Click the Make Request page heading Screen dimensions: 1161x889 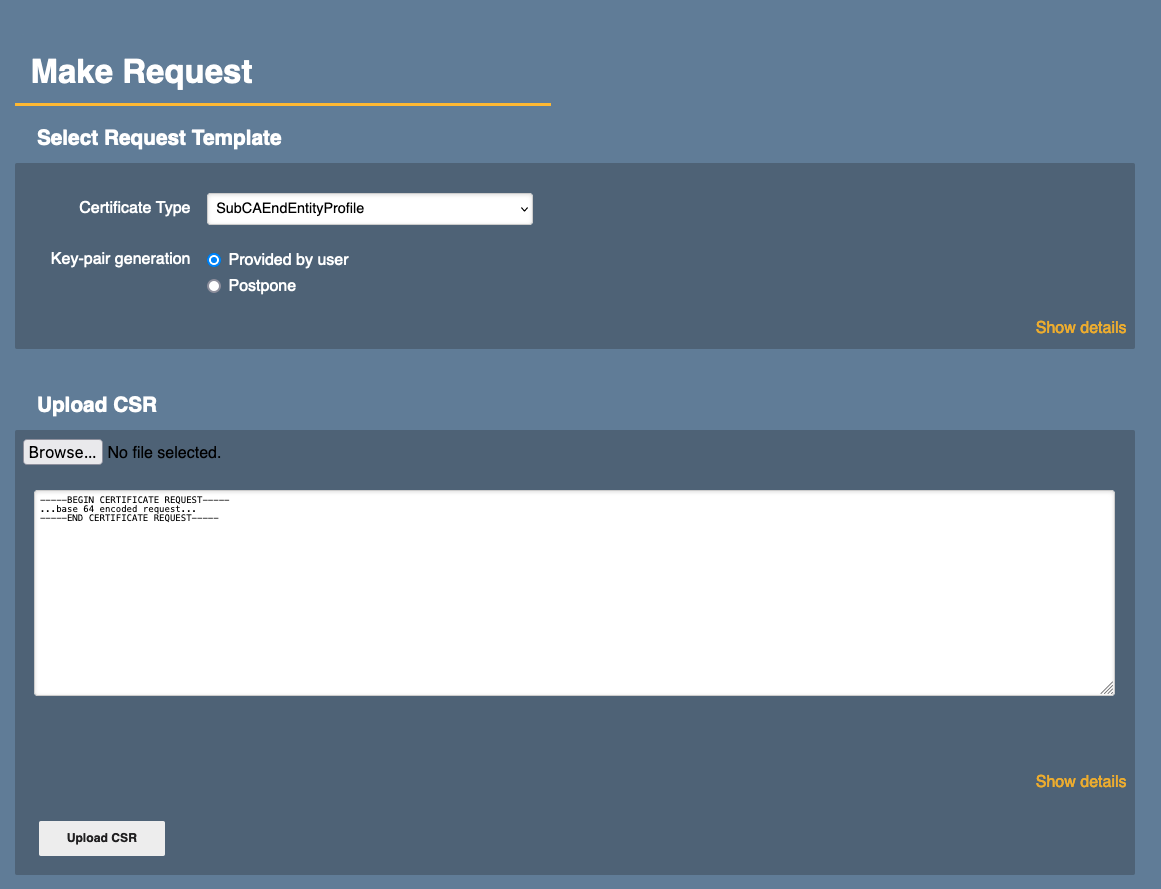coord(142,72)
